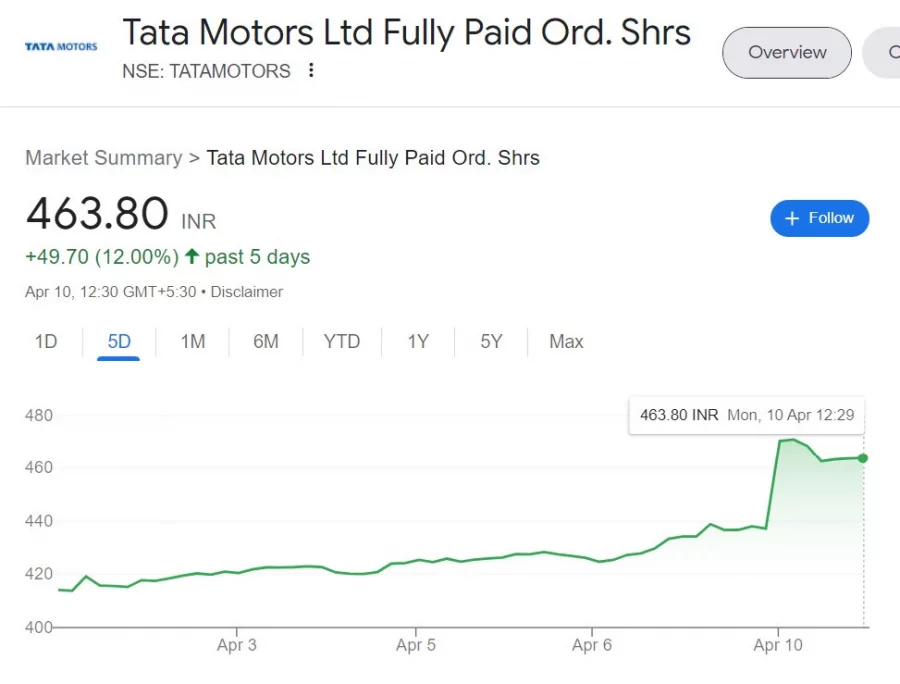Viewport: 900px width, 684px height.
Task: Open the partially visible Compare tab
Action: (886, 52)
